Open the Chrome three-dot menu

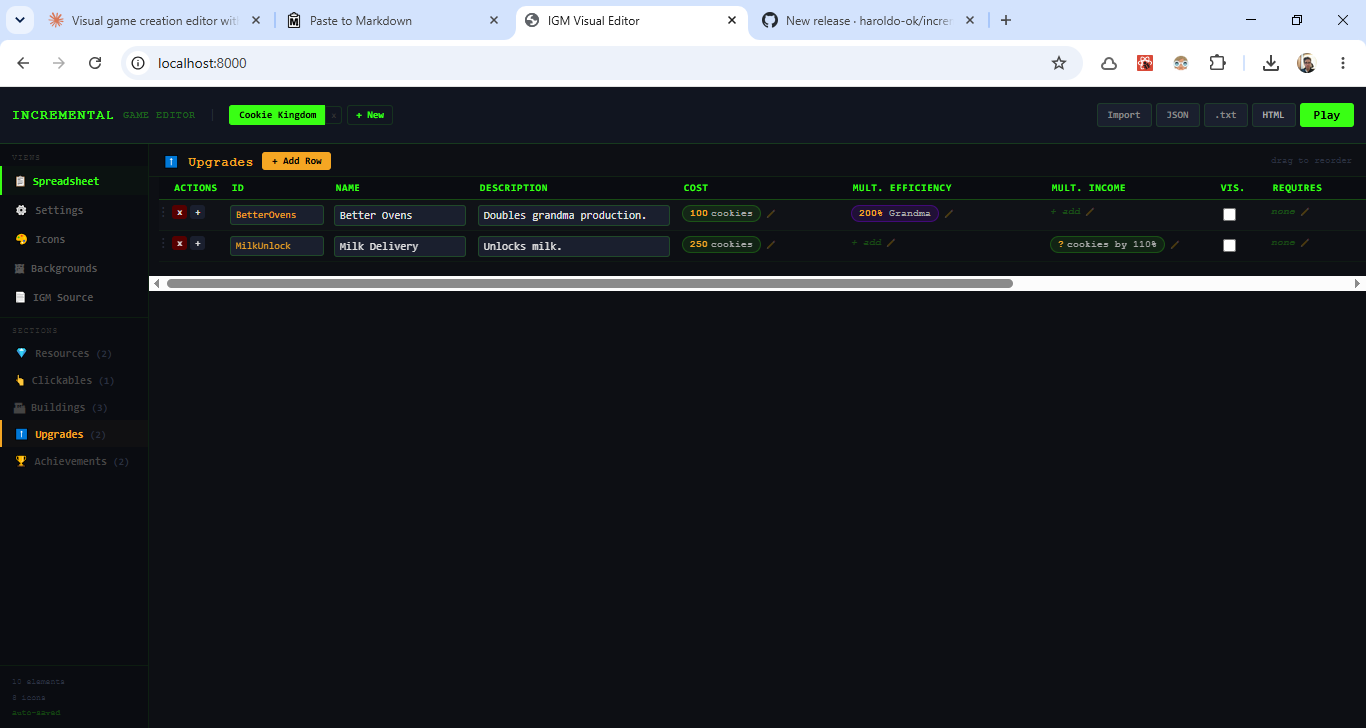tap(1342, 63)
